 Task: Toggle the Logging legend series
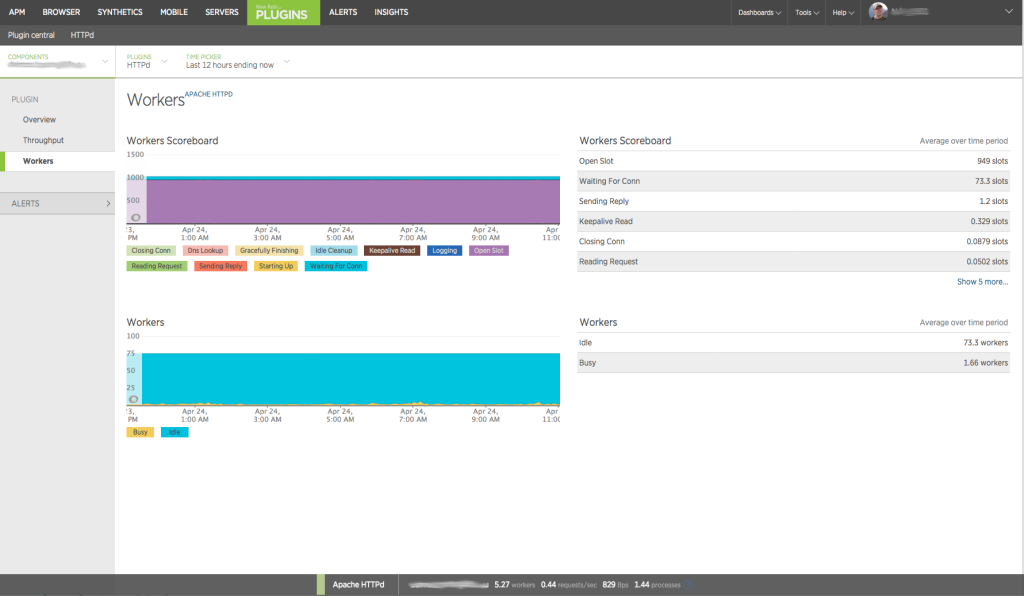pyautogui.click(x=445, y=251)
